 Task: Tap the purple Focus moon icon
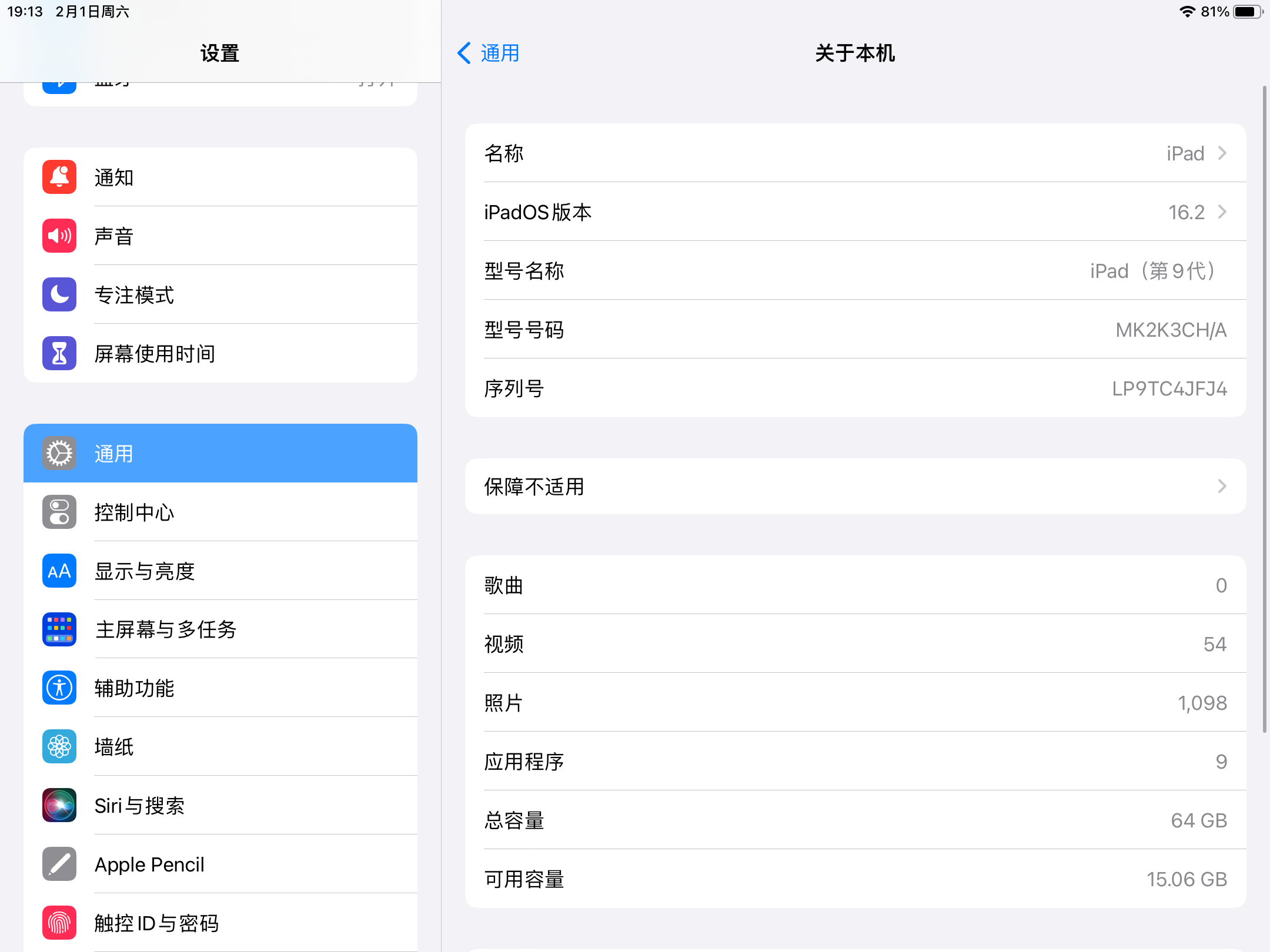(59, 294)
